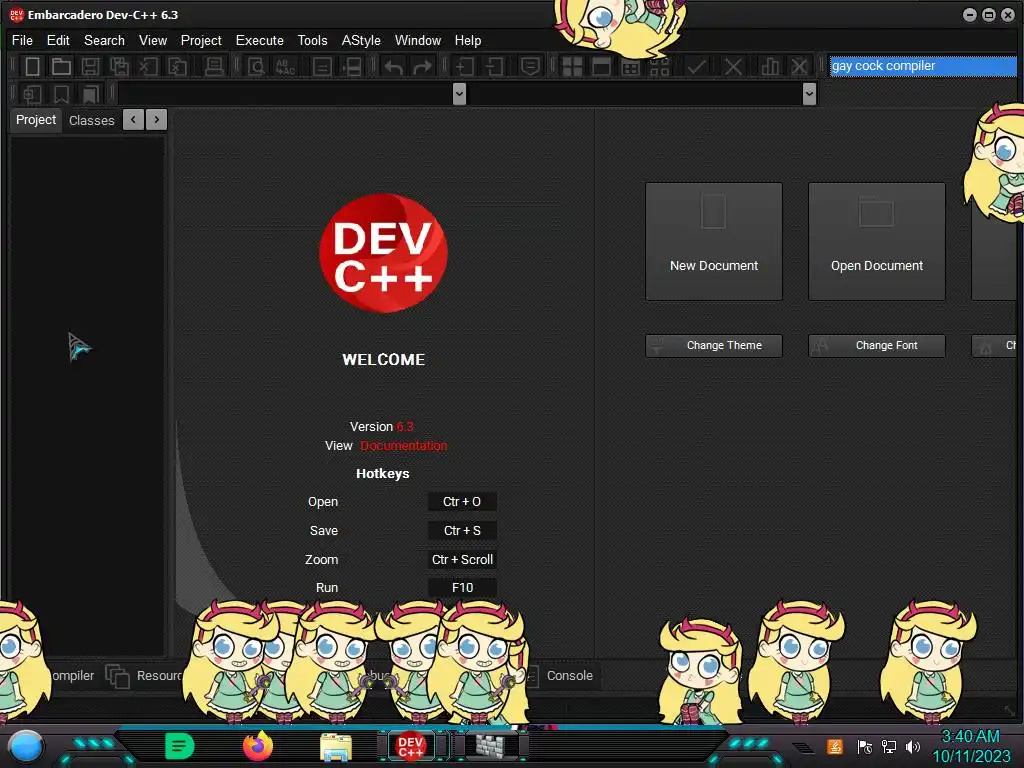
Task: Click the green chat app taskbar icon
Action: pyautogui.click(x=180, y=746)
